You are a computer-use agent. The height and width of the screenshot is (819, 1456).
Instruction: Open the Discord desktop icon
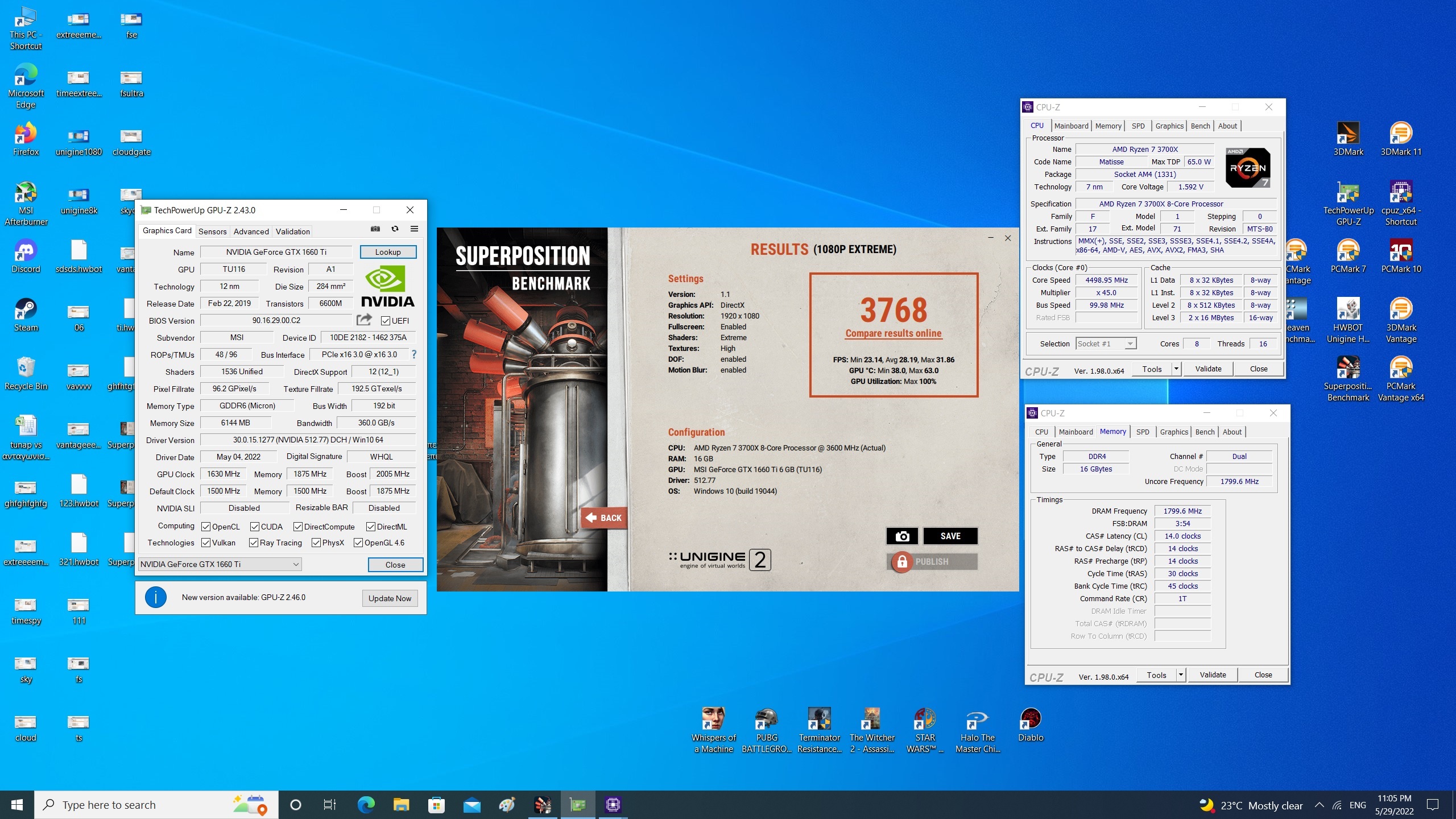coord(26,257)
